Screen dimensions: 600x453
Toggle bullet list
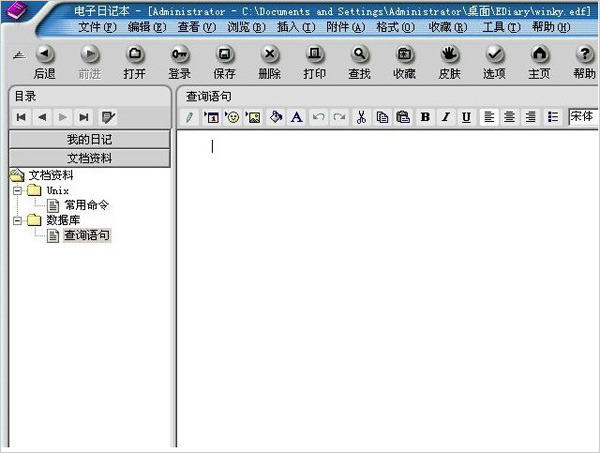click(553, 117)
